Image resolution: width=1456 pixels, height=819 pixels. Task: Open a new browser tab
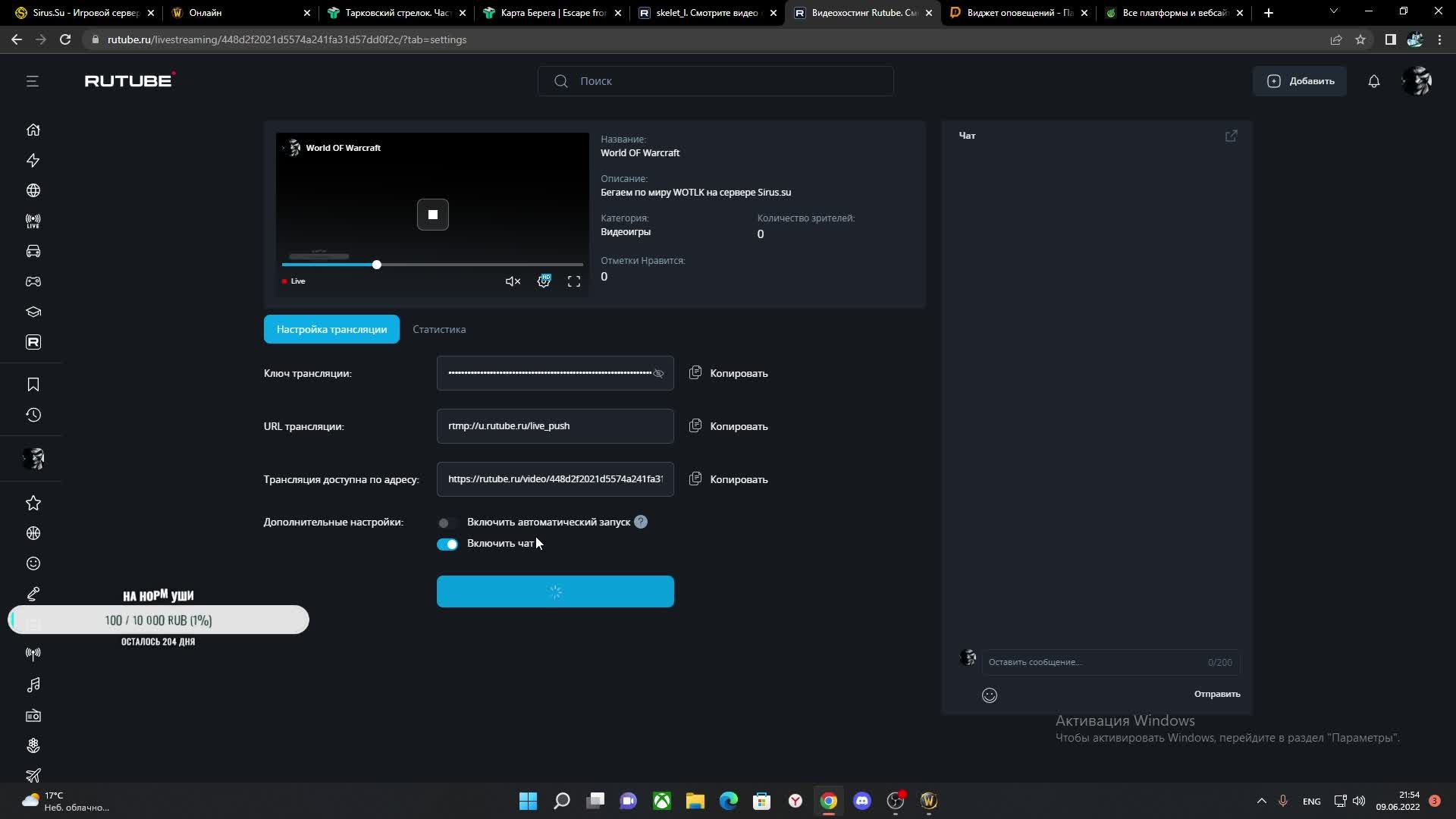1269,13
